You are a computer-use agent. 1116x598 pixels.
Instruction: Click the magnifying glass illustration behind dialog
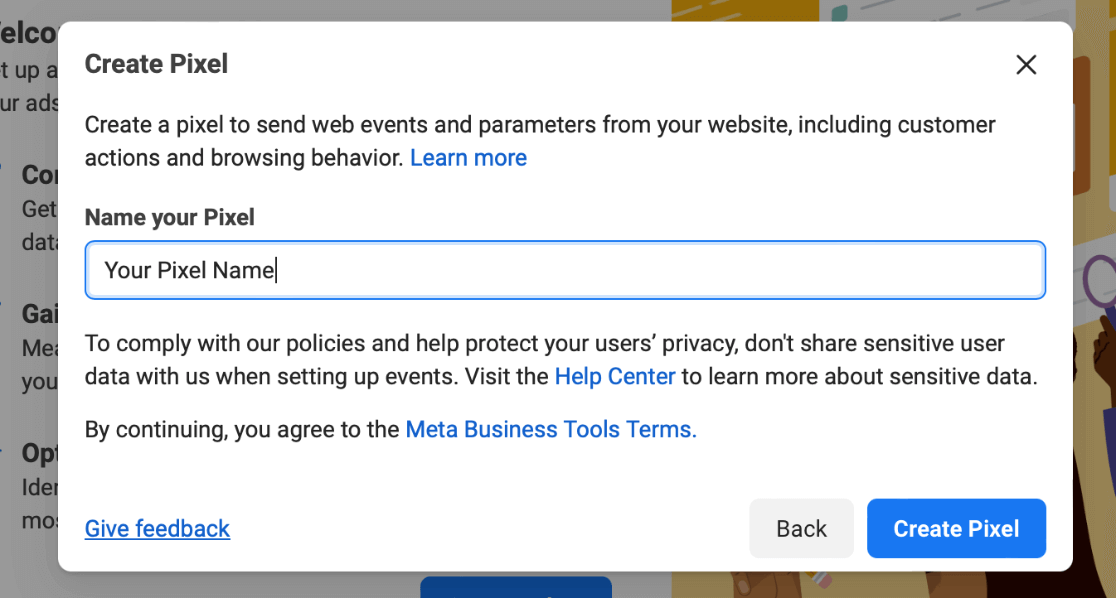coord(1099,283)
